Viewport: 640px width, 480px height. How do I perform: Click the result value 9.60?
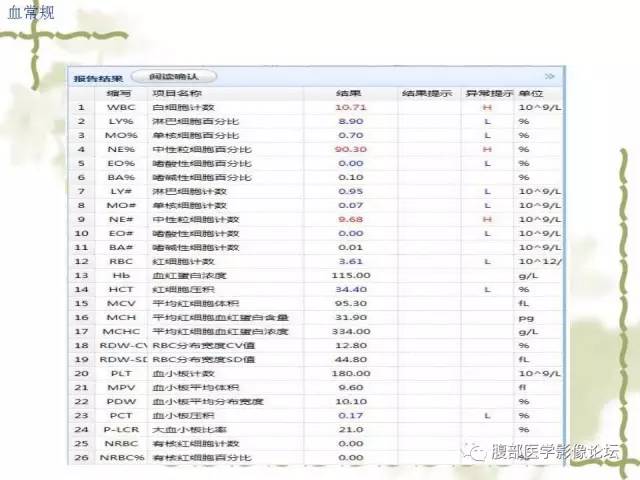[x=351, y=388]
